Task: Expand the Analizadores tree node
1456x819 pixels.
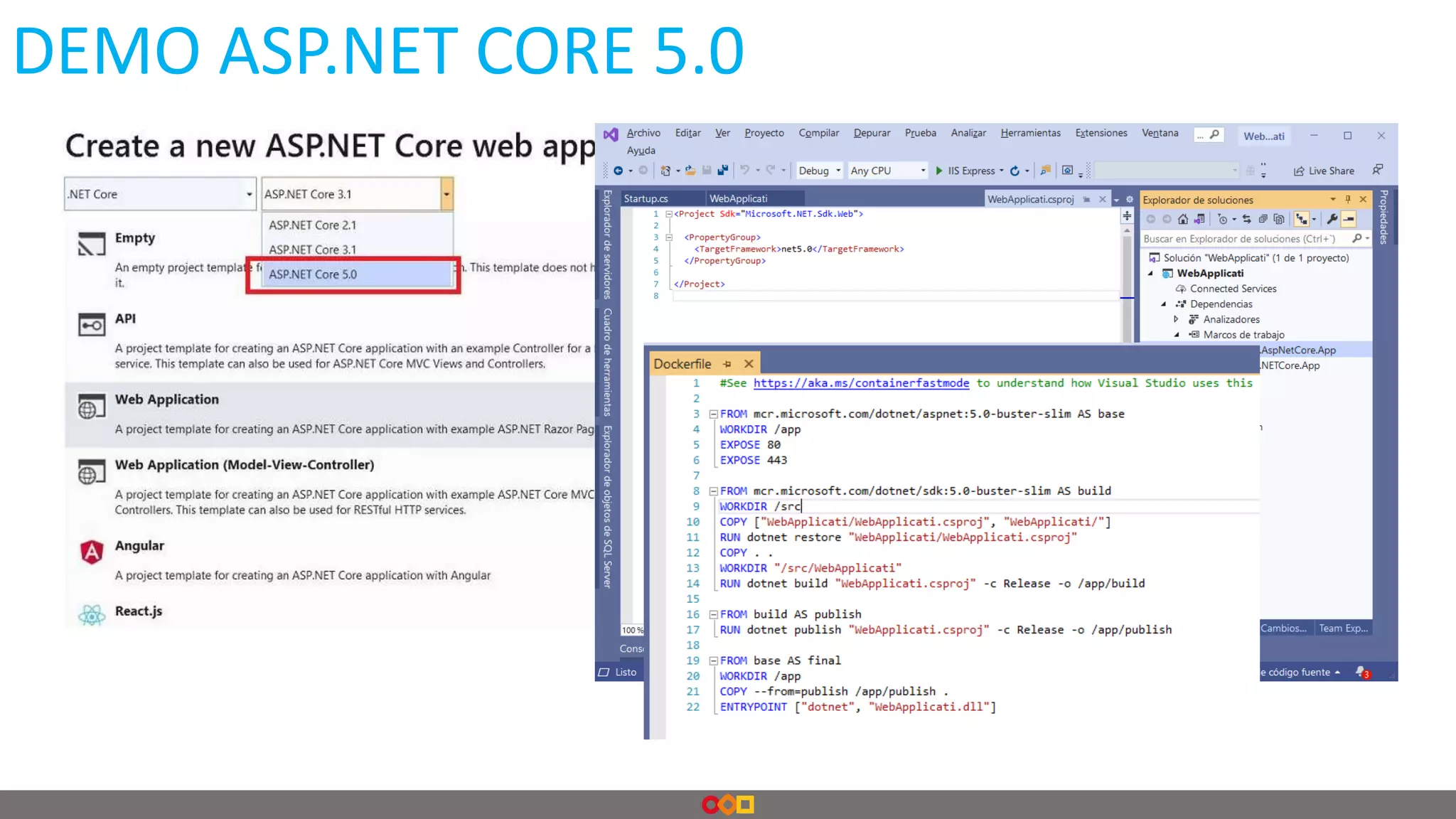Action: tap(1177, 319)
